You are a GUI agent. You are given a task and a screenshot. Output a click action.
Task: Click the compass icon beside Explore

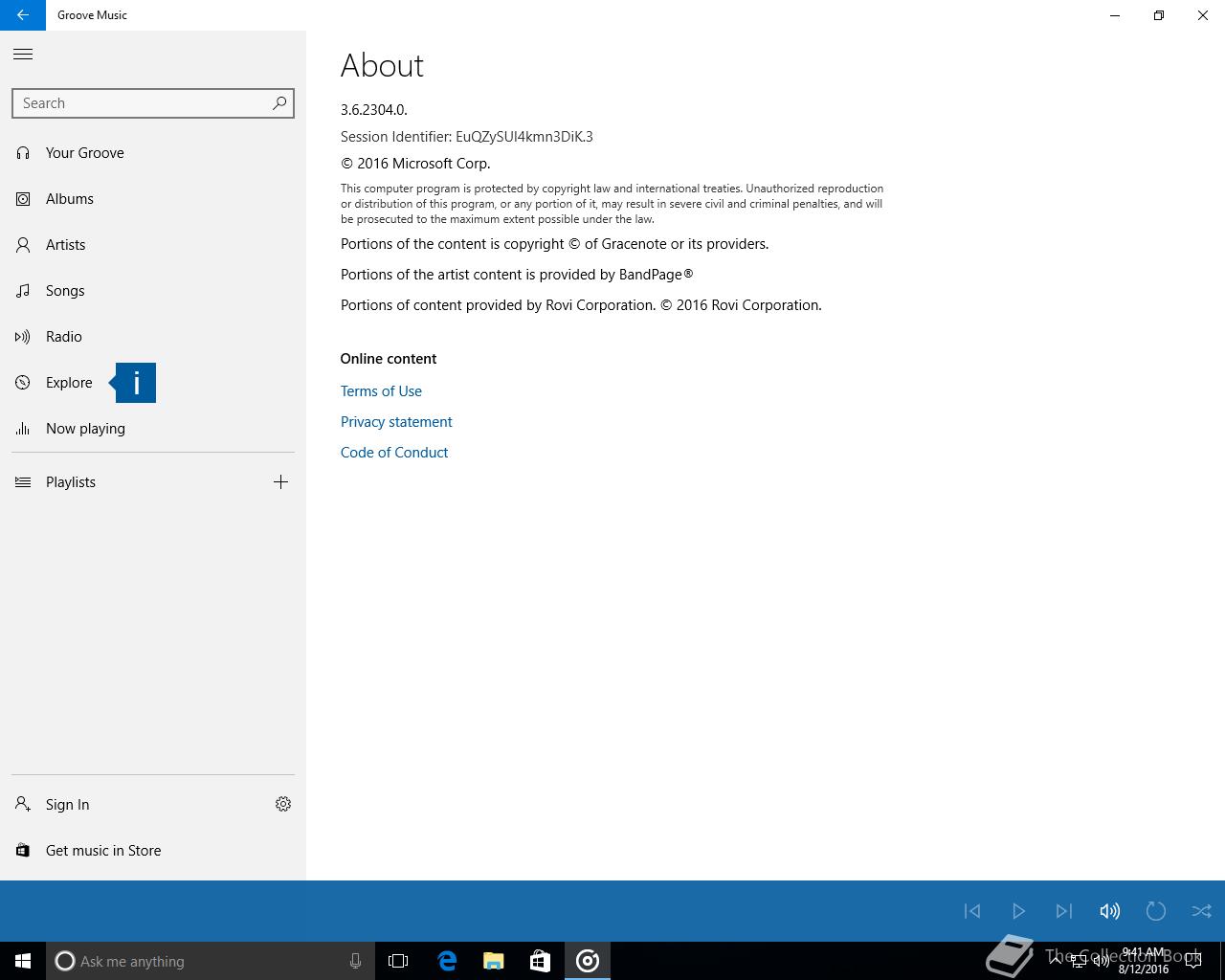tap(23, 383)
